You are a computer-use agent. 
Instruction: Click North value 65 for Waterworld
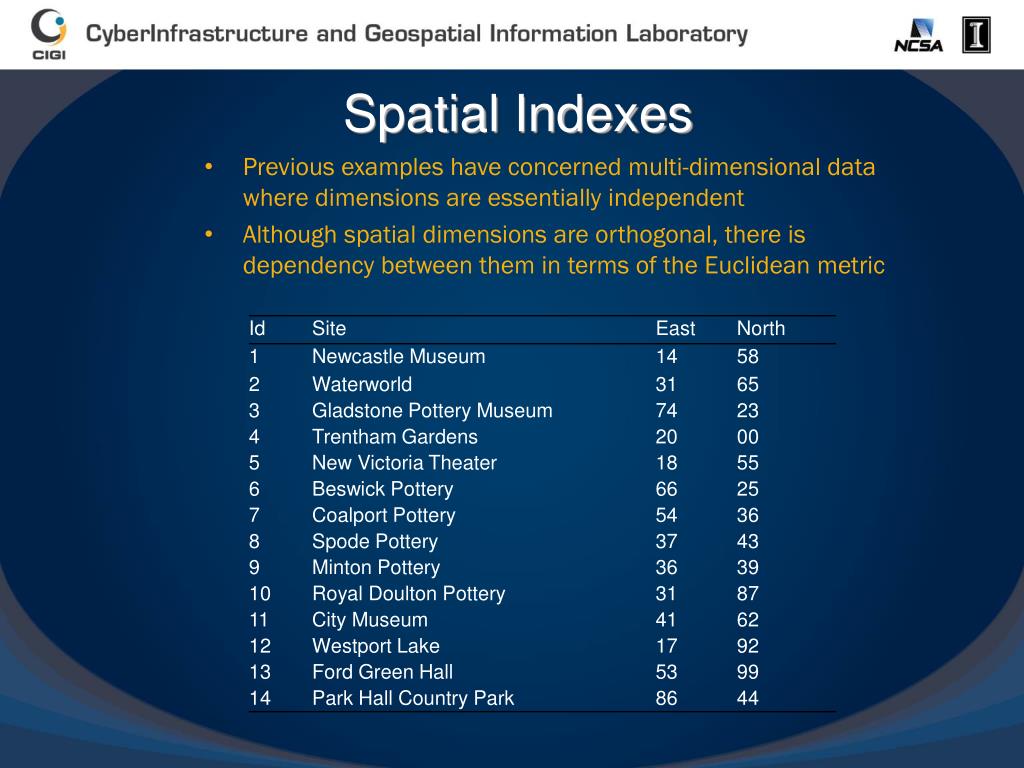(748, 384)
